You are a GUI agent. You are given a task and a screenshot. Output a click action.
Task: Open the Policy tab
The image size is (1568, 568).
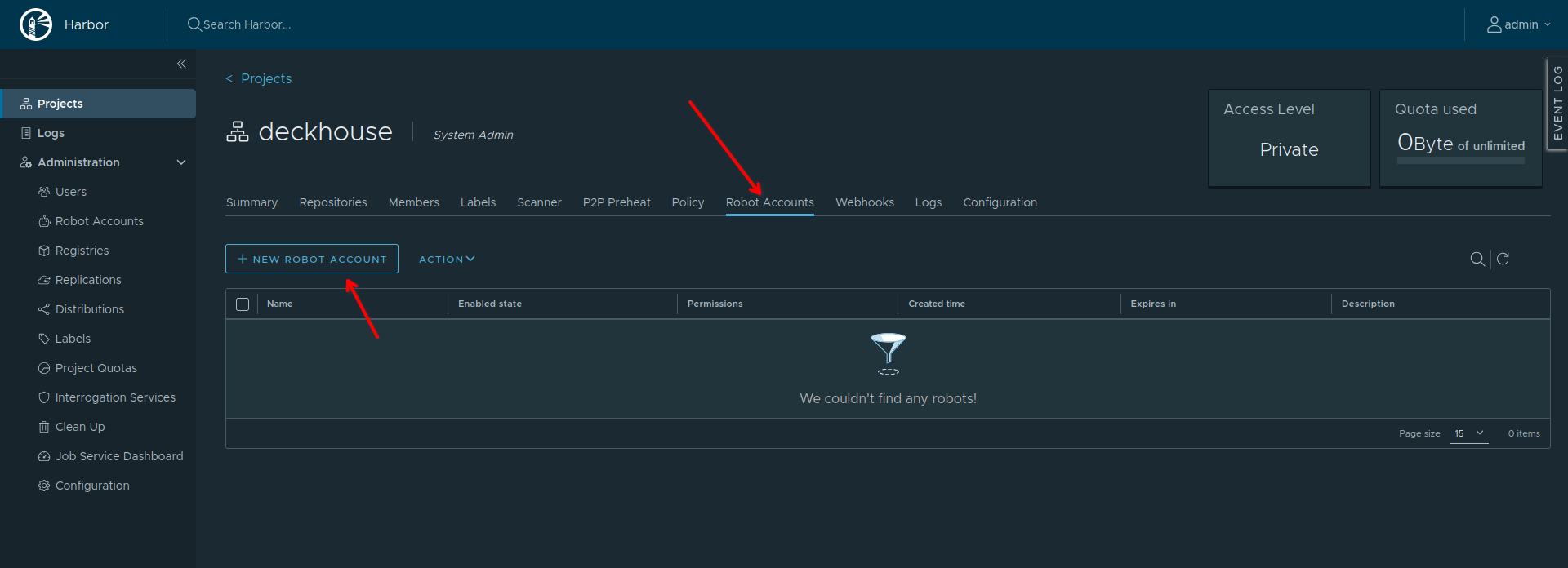[688, 202]
